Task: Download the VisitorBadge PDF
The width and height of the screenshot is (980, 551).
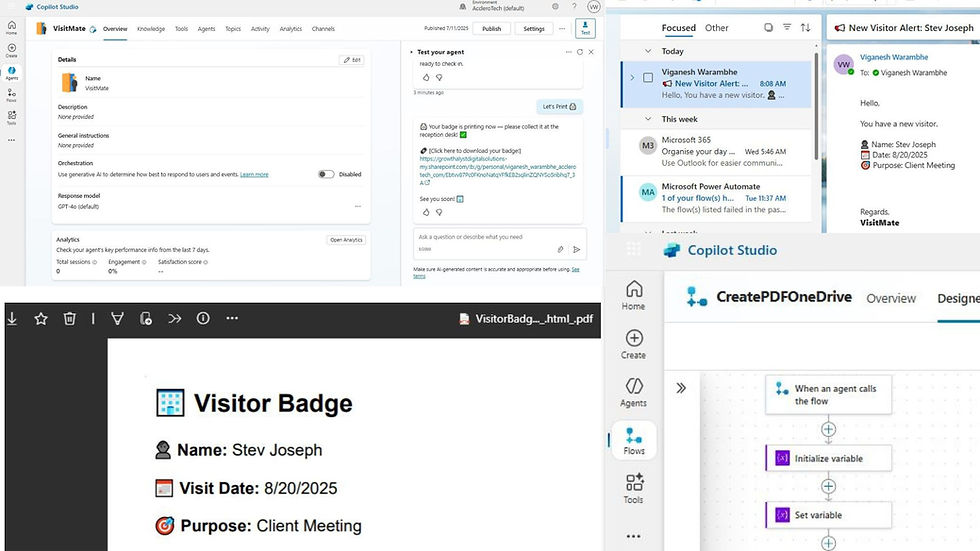Action: pyautogui.click(x=12, y=319)
